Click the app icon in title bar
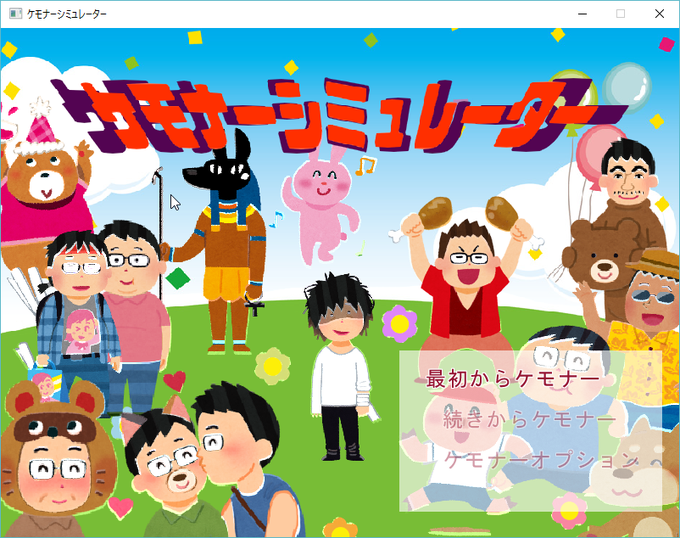The height and width of the screenshot is (538, 680). [x=16, y=14]
